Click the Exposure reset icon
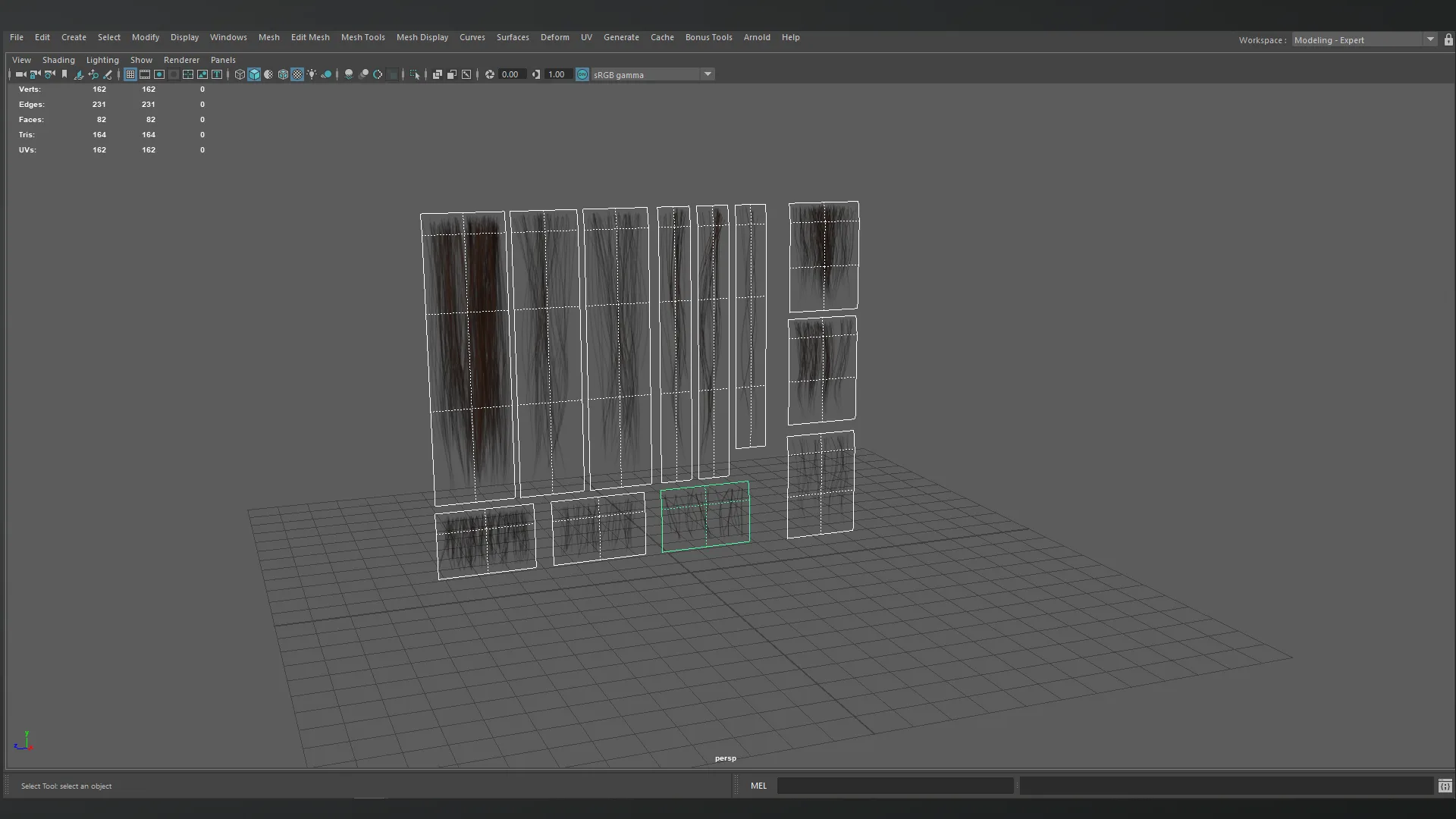The height and width of the screenshot is (819, 1456). pyautogui.click(x=490, y=74)
